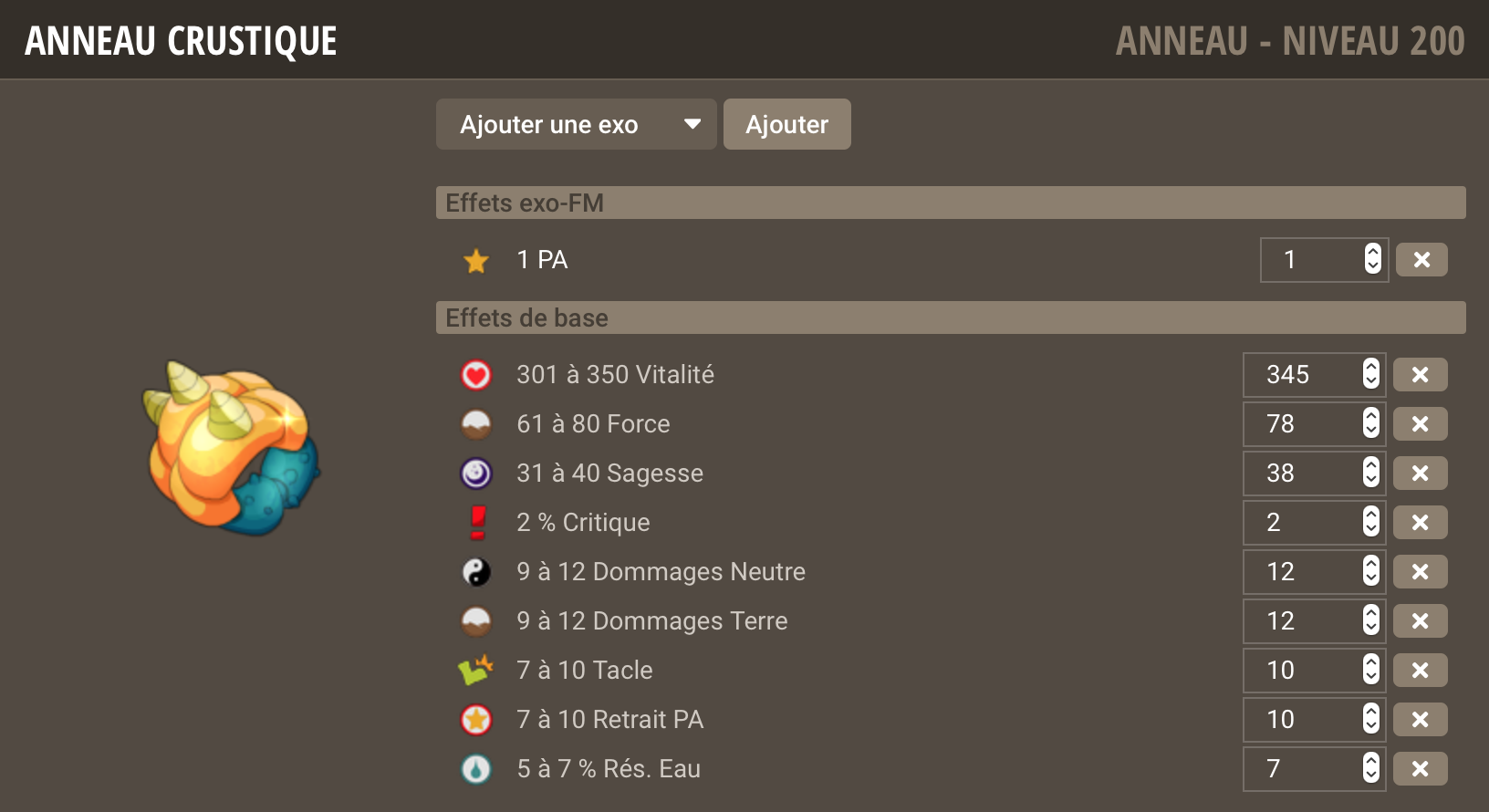Click the Critique value input field

pyautogui.click(x=1314, y=523)
